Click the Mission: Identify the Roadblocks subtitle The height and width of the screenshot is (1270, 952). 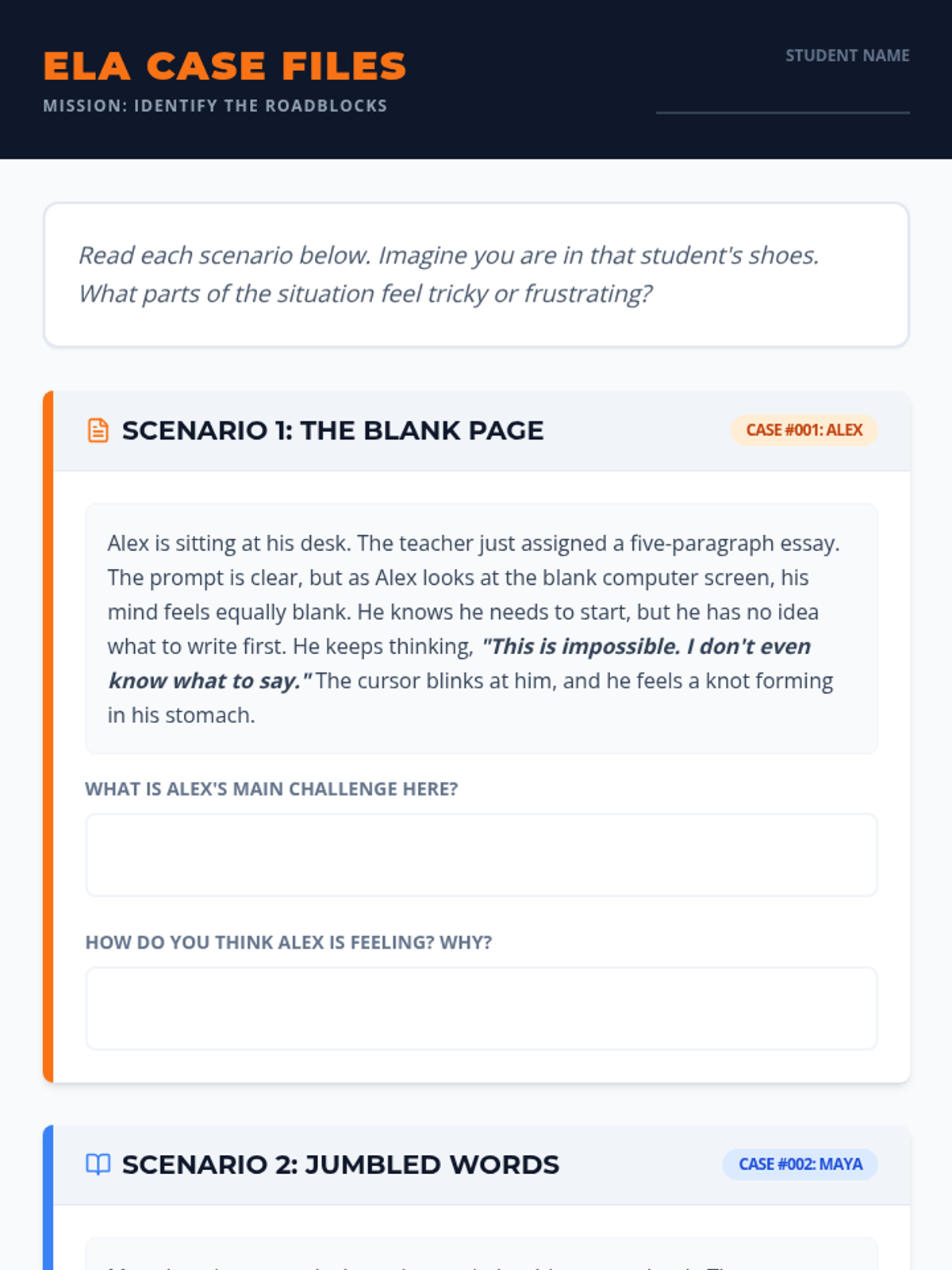point(215,106)
